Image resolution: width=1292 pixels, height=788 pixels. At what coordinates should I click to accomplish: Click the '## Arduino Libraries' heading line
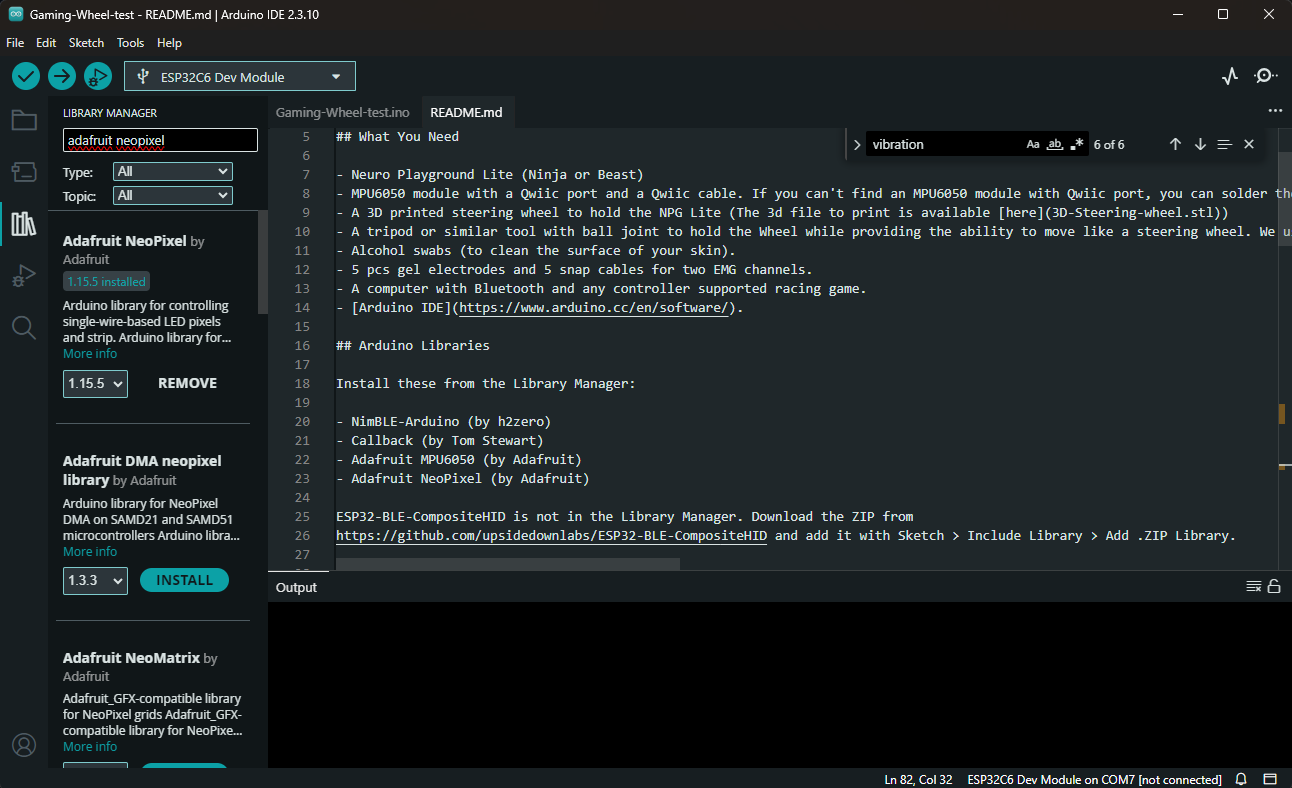[x=413, y=346]
